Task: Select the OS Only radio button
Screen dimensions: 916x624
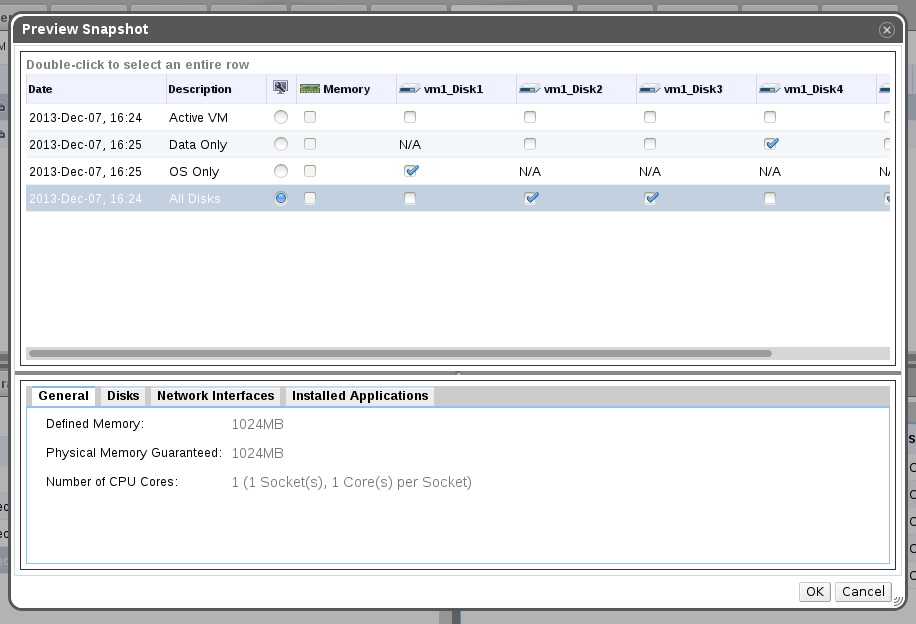Action: pyautogui.click(x=280, y=171)
